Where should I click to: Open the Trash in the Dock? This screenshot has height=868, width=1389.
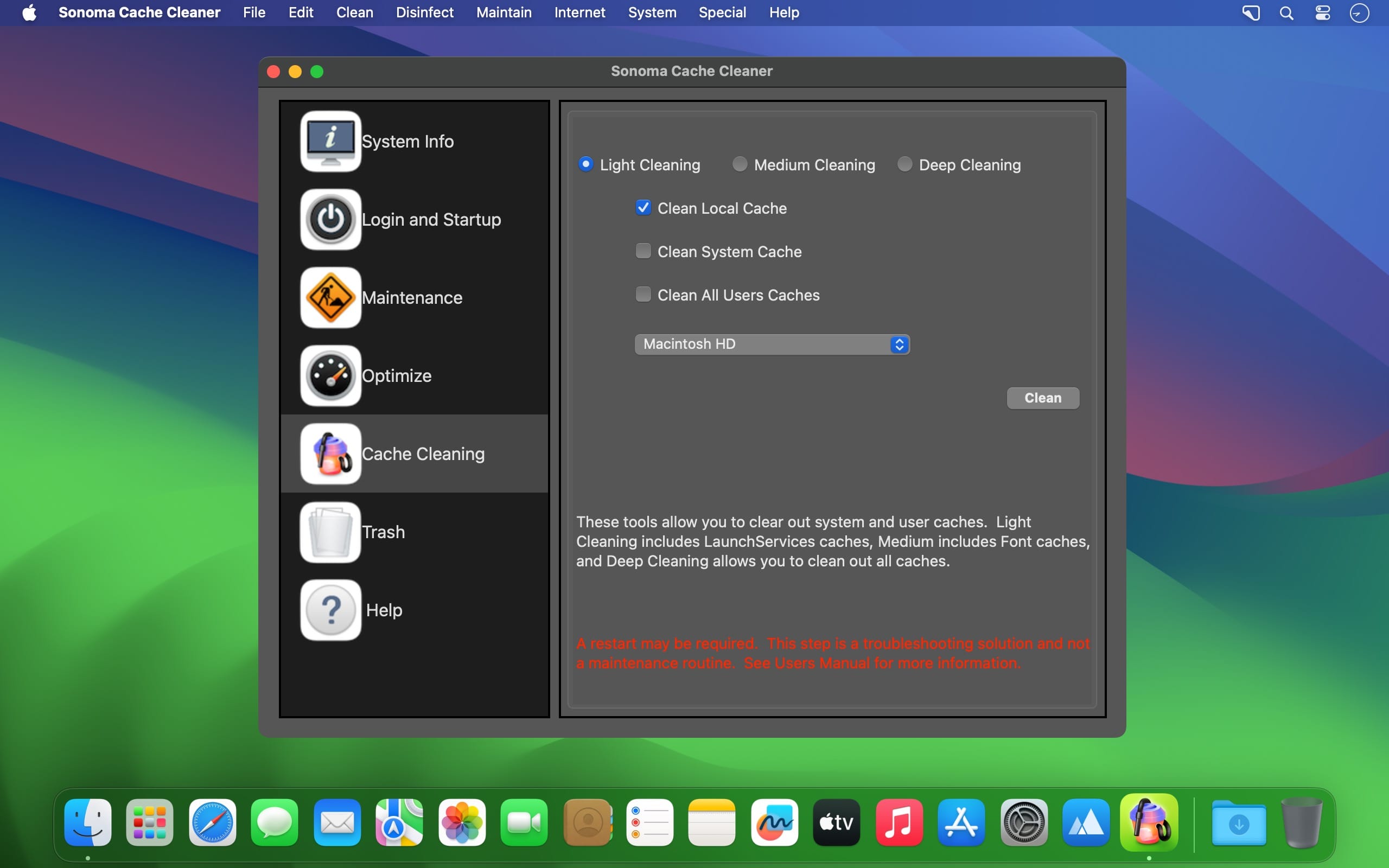coord(1302,822)
